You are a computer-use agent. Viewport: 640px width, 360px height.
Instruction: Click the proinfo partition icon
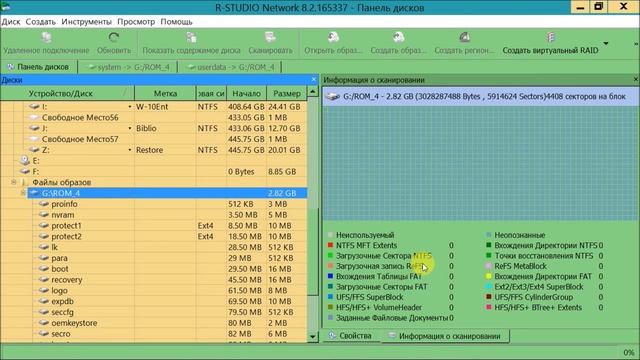tap(44, 204)
